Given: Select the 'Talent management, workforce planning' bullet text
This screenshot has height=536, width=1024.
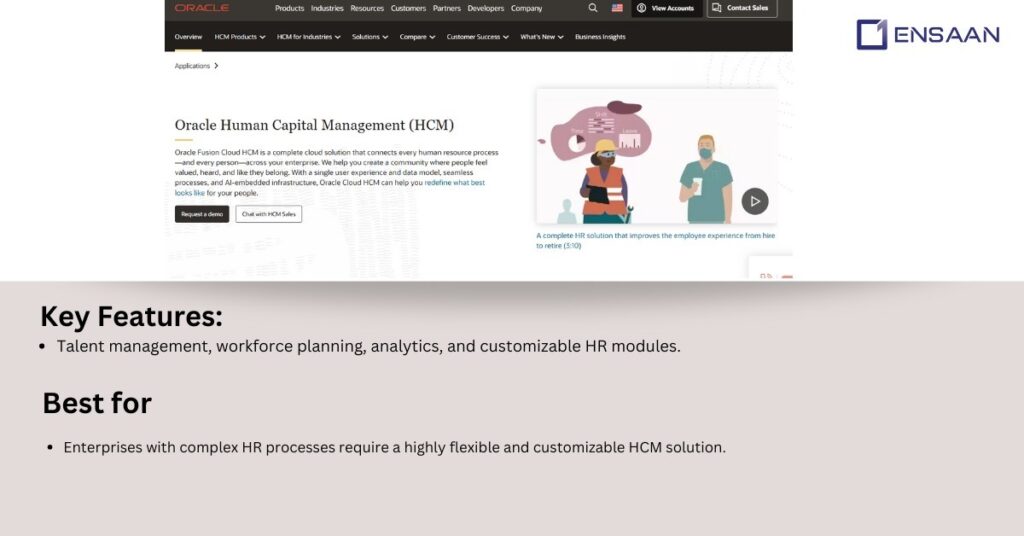Looking at the screenshot, I should coord(368,346).
